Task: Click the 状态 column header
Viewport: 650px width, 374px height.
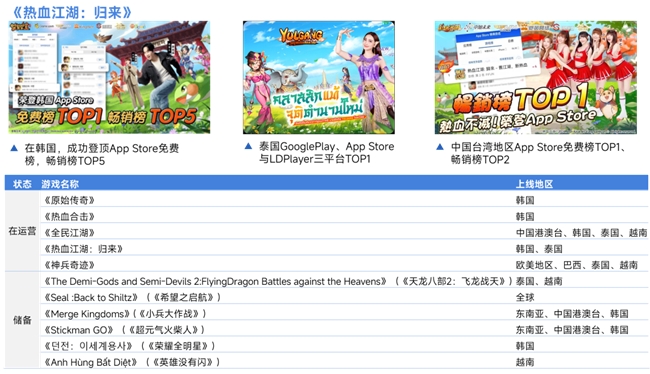Action: pyautogui.click(x=22, y=184)
